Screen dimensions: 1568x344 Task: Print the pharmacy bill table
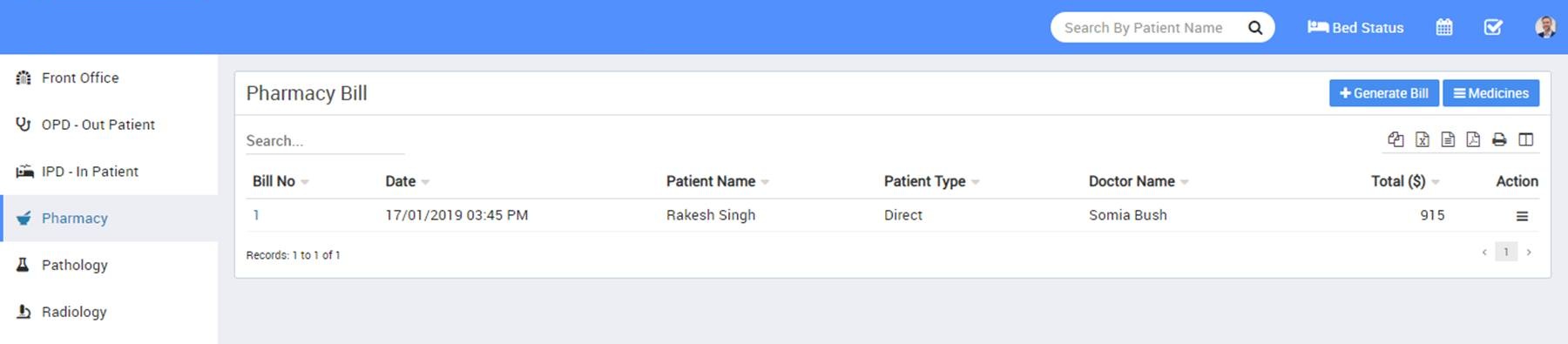pos(1499,139)
